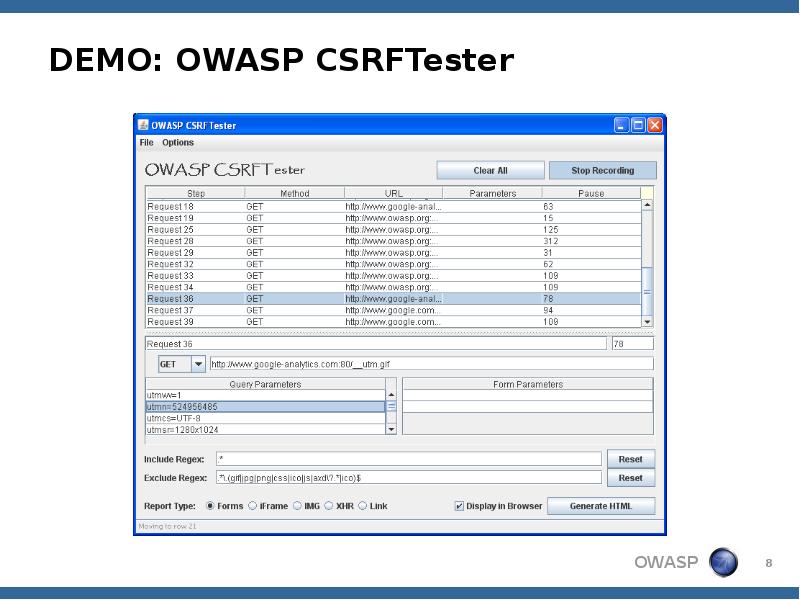Screen dimensions: 800x600
Task: Select the Forms report type
Action: point(210,506)
